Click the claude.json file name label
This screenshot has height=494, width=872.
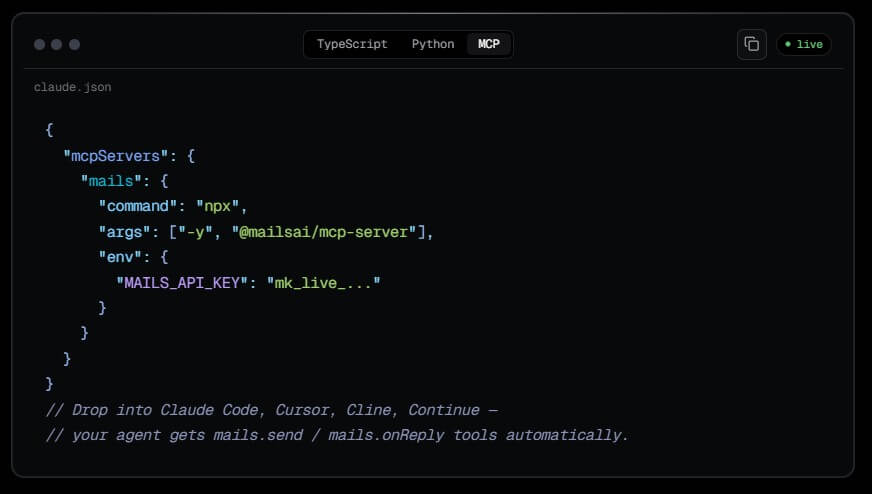tap(72, 87)
